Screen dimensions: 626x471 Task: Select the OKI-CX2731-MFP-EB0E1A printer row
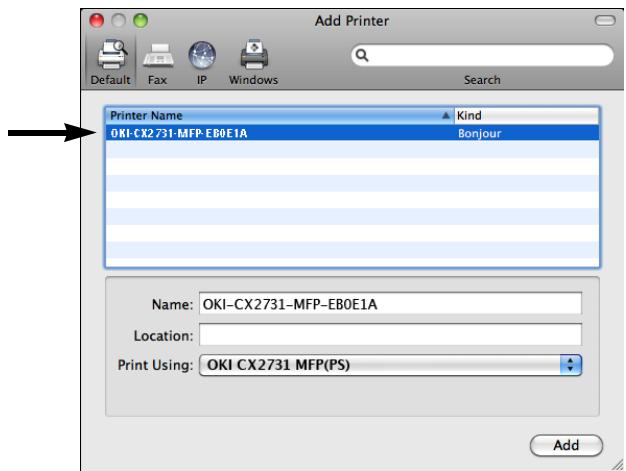click(x=352, y=133)
